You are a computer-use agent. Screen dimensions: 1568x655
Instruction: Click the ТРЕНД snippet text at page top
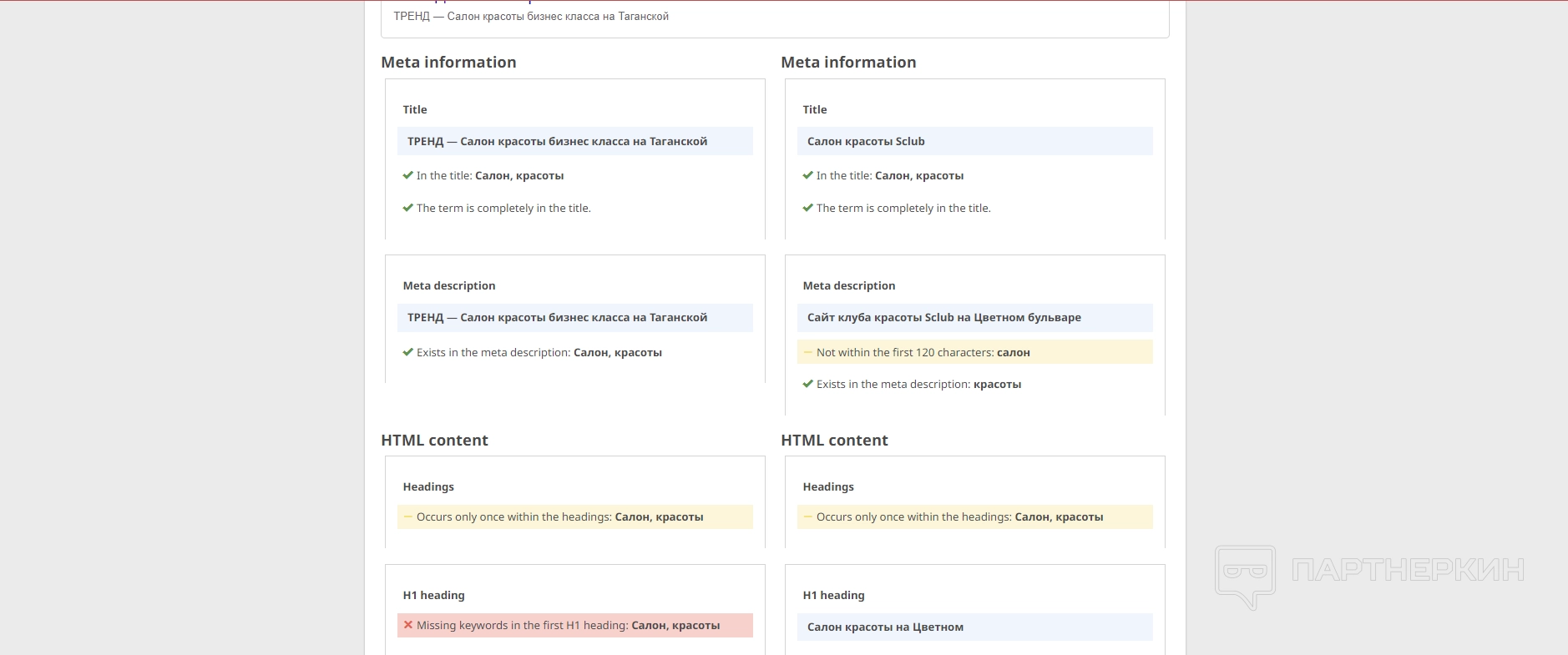(x=531, y=16)
